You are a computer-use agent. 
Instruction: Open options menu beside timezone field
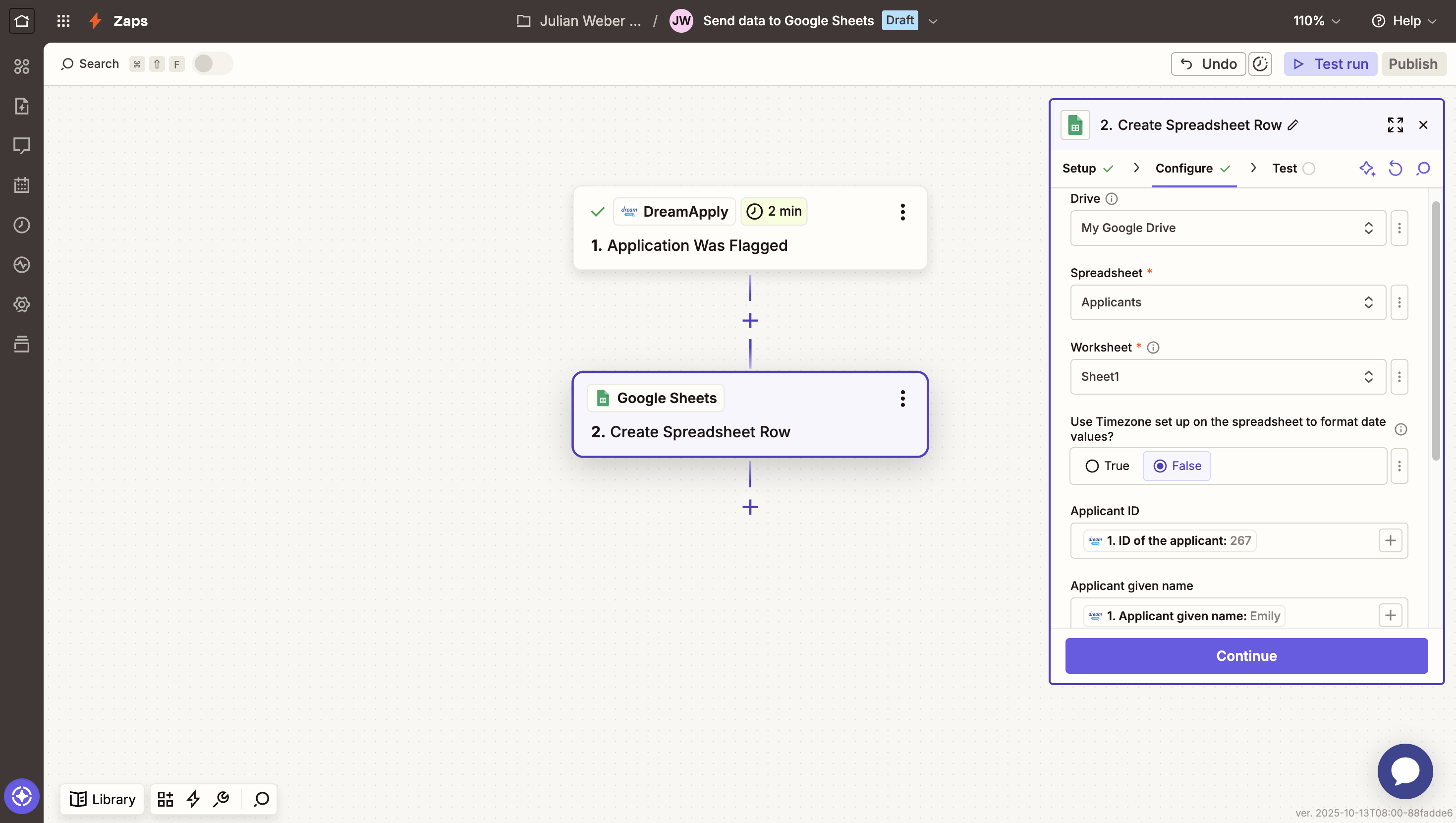(1399, 466)
